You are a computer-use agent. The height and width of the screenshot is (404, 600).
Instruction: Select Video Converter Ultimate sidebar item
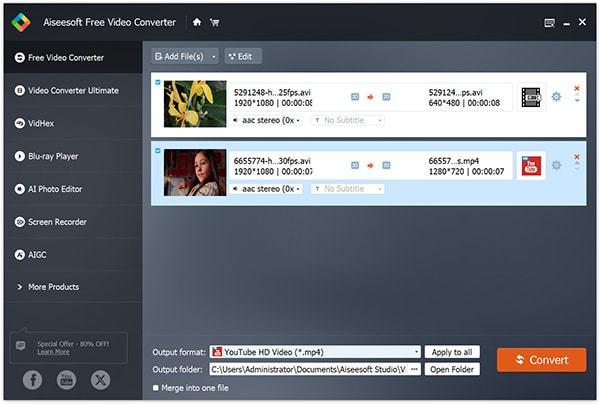[x=73, y=91]
